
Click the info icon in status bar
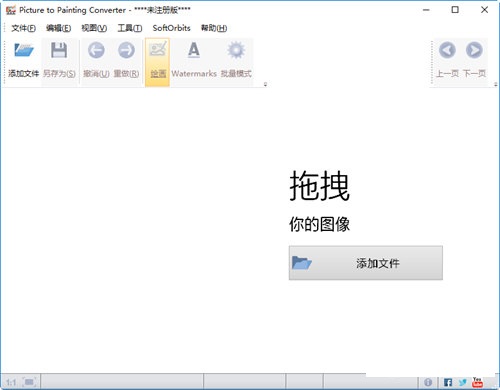point(428,382)
